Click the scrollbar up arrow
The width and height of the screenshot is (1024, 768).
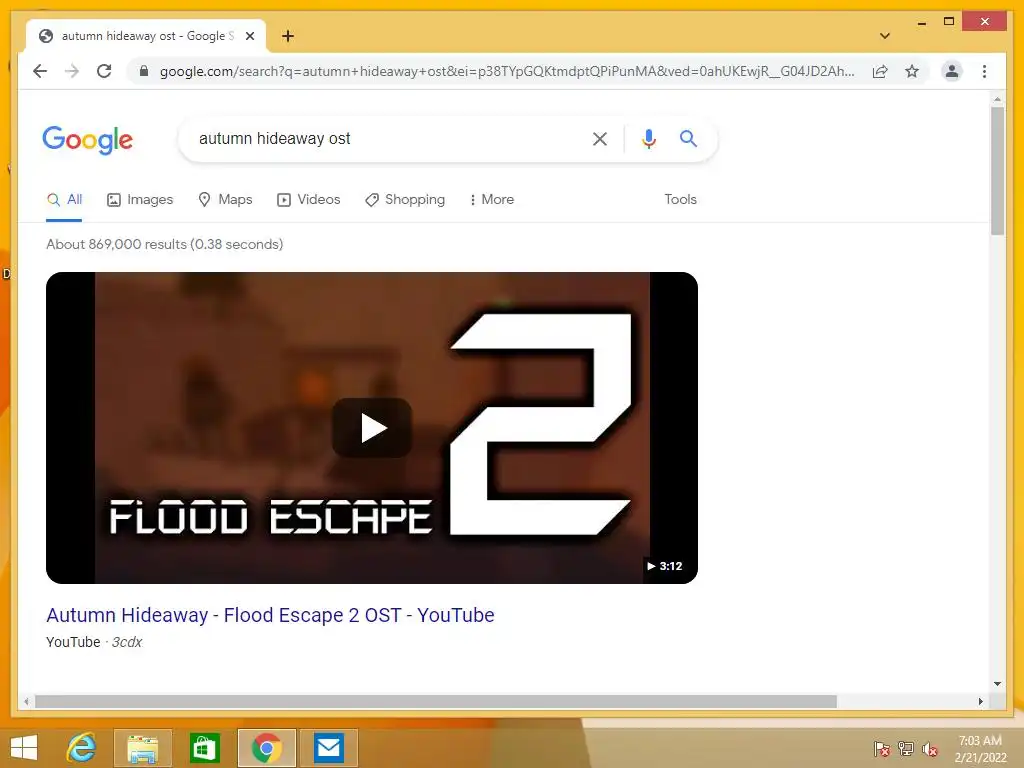tap(997, 99)
